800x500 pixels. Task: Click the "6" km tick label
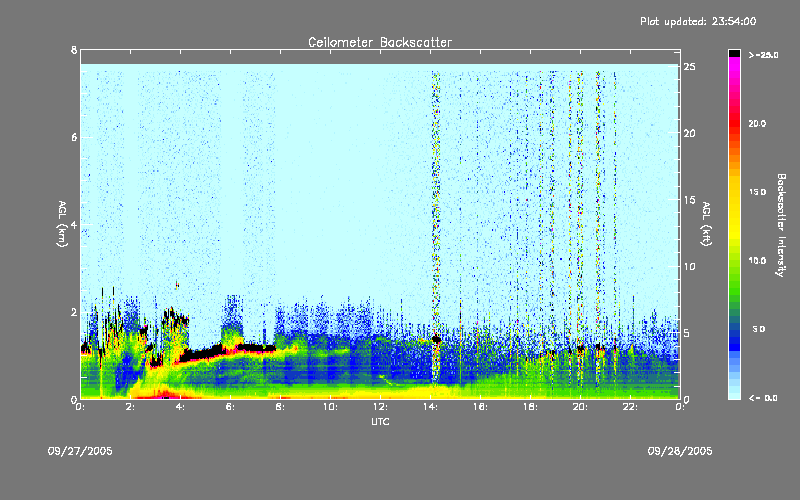coord(74,137)
